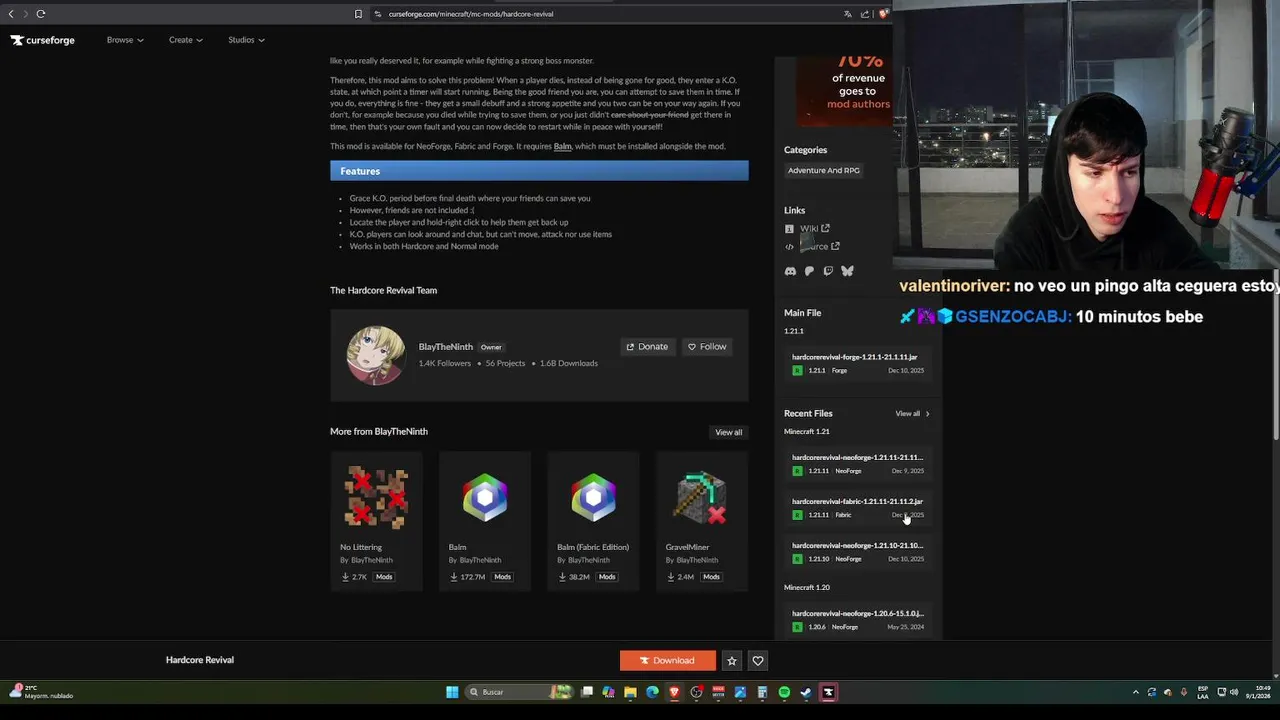
Task: Open the translate page icon
Action: [x=848, y=14]
